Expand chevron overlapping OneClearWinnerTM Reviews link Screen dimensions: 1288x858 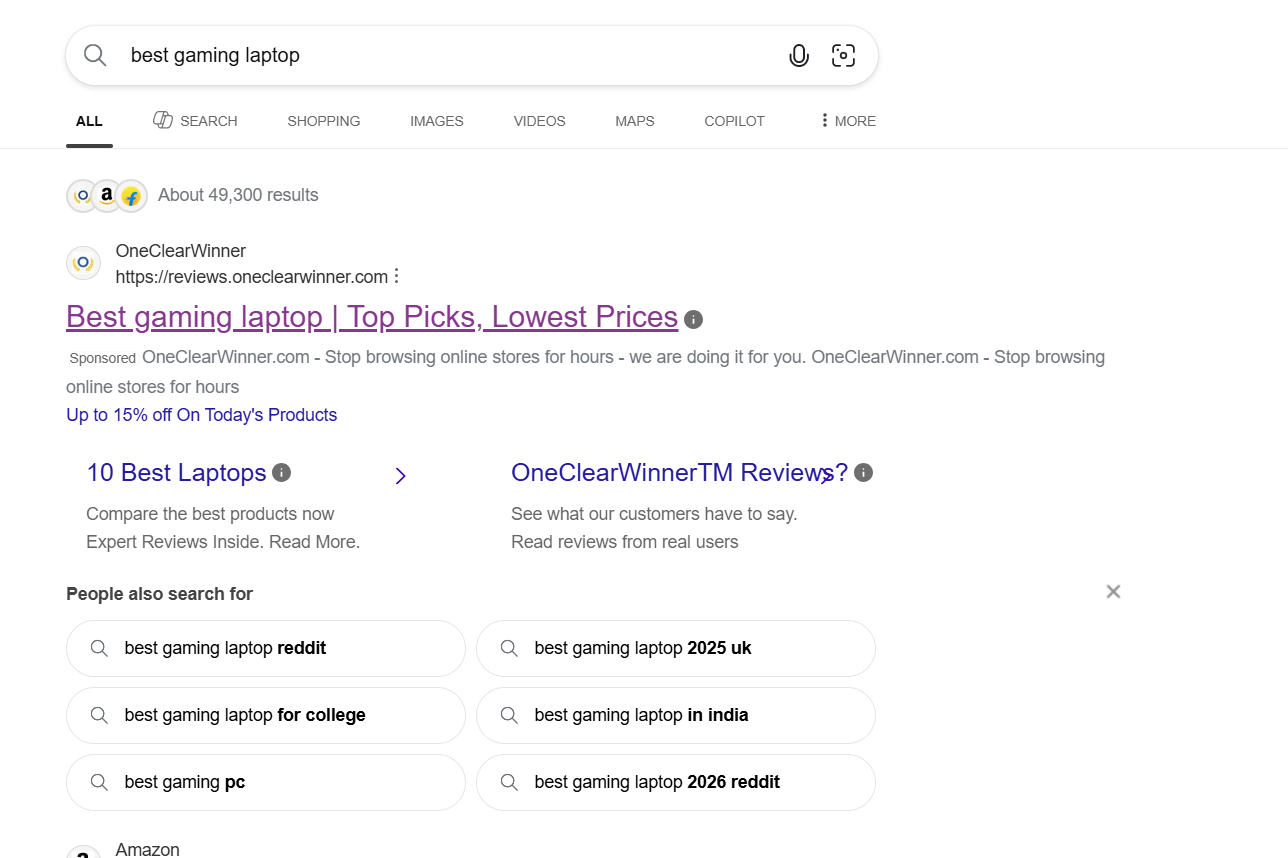(x=826, y=476)
